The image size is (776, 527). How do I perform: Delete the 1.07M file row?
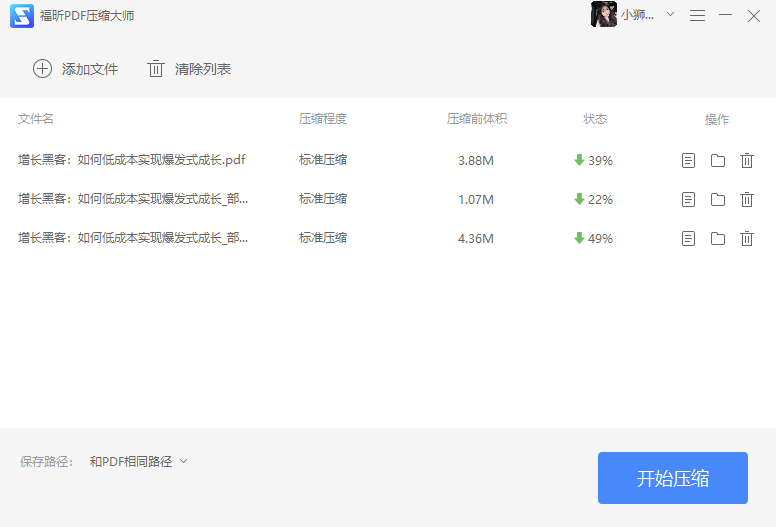pyautogui.click(x=747, y=199)
